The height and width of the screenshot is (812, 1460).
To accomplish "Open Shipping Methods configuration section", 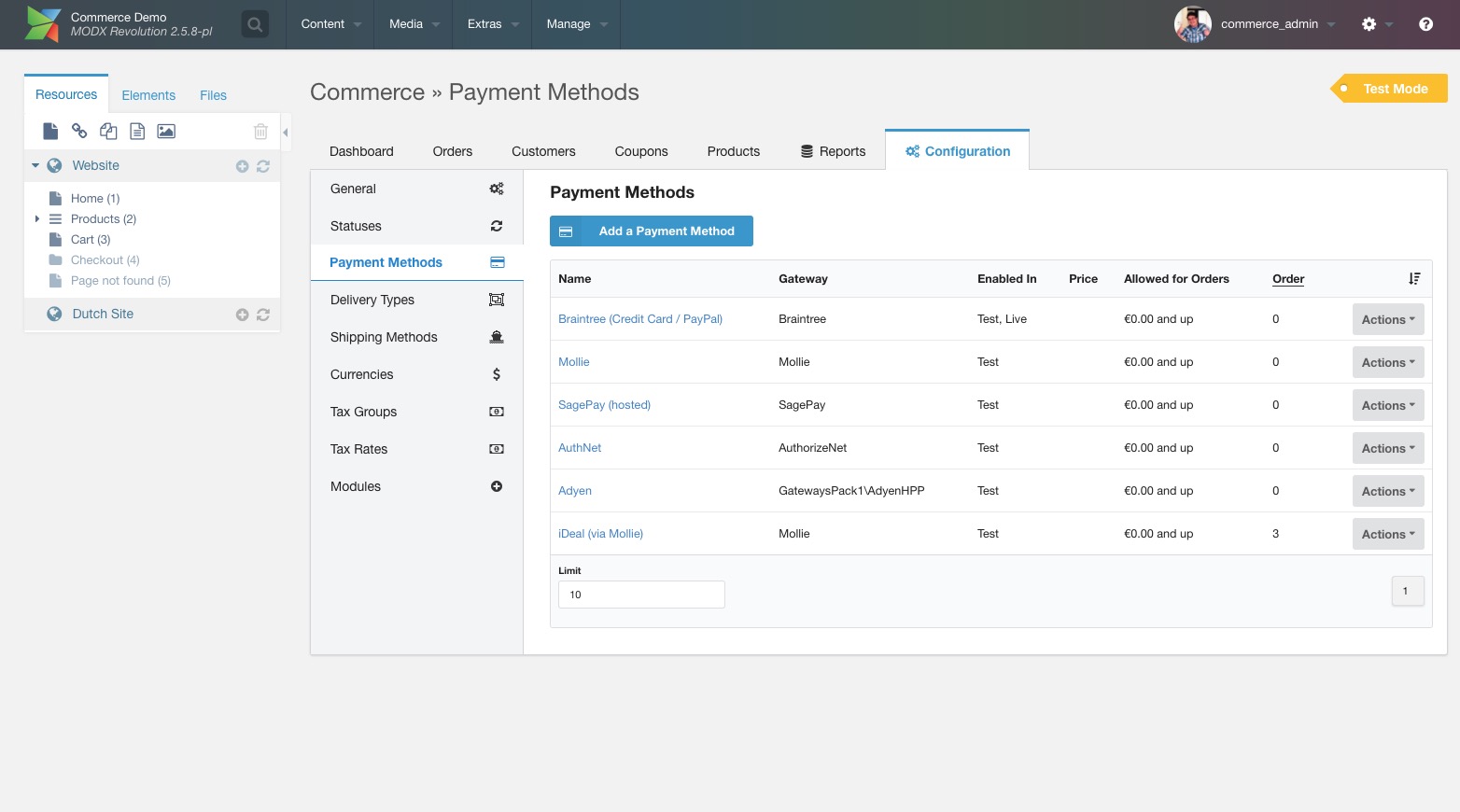I will point(417,337).
